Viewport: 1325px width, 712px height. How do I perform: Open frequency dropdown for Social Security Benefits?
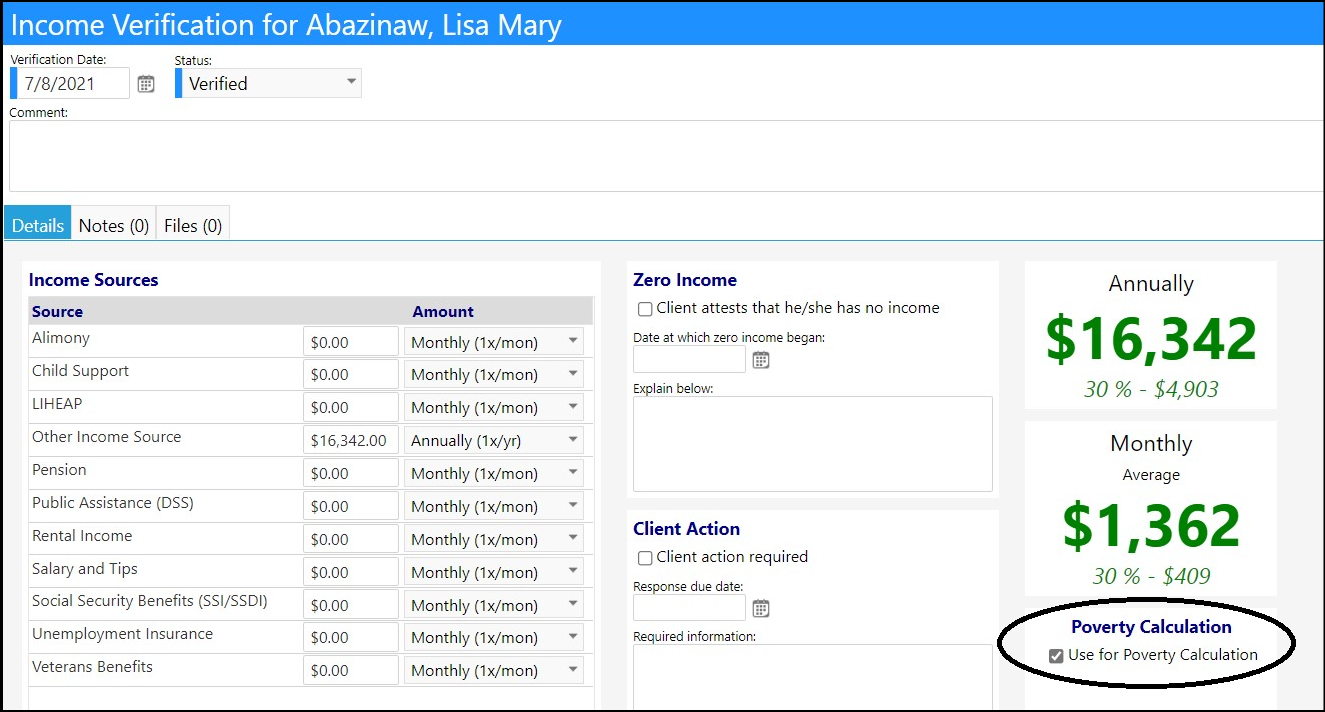[496, 605]
